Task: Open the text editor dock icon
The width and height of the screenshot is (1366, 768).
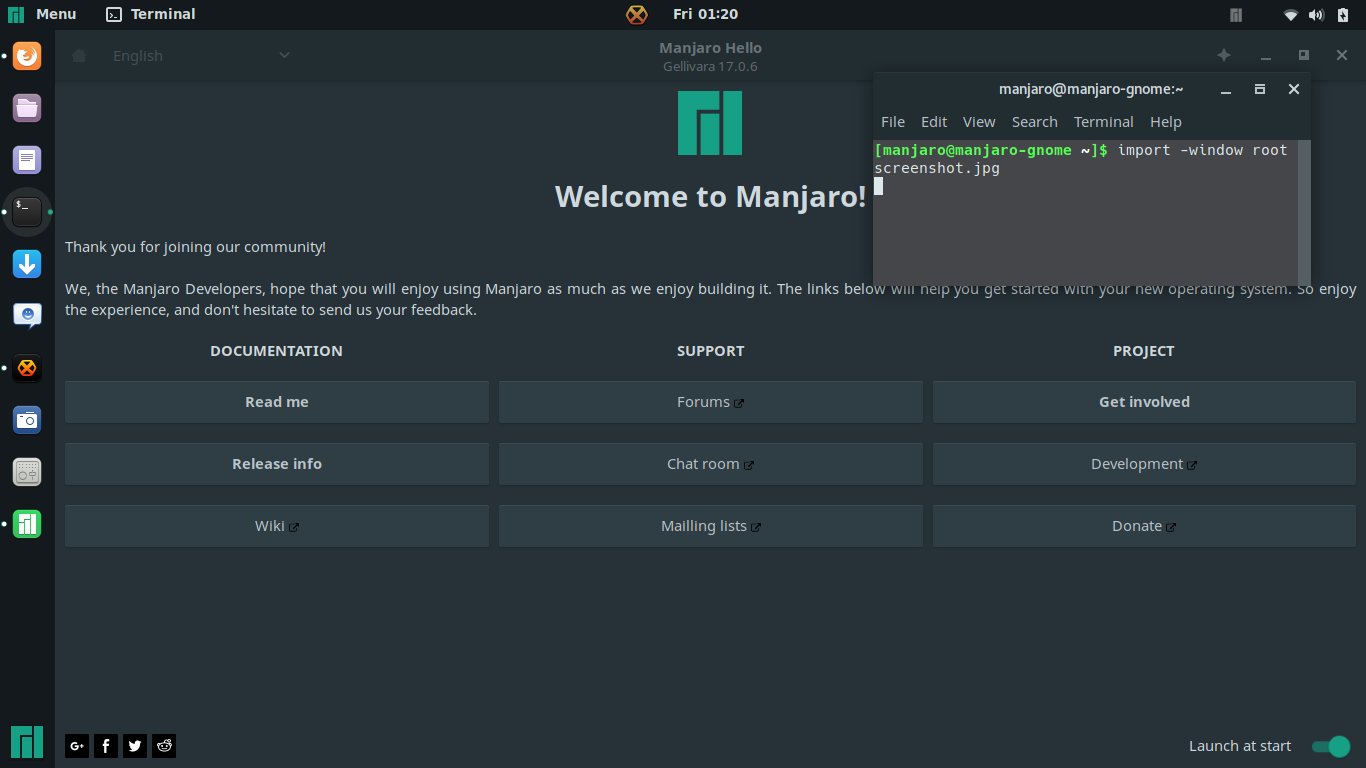Action: (x=27, y=160)
